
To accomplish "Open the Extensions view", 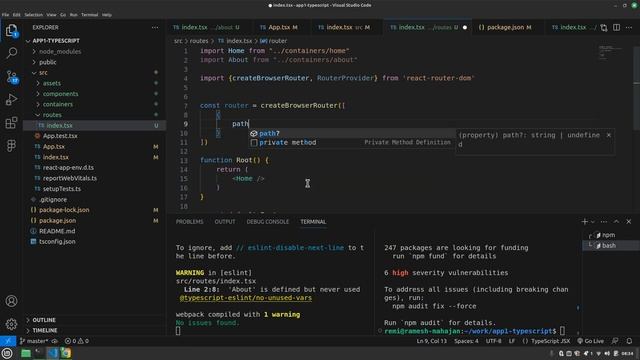I will point(11,123).
